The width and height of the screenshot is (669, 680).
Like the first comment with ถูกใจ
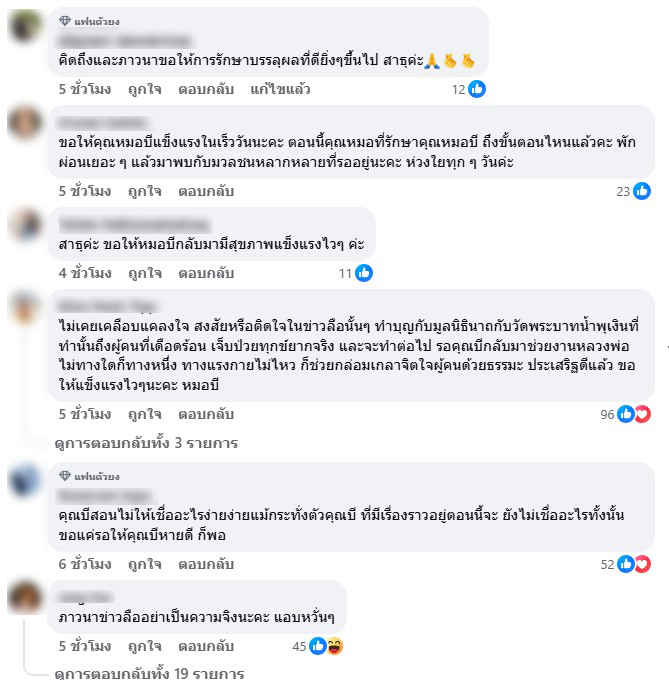click(x=145, y=89)
